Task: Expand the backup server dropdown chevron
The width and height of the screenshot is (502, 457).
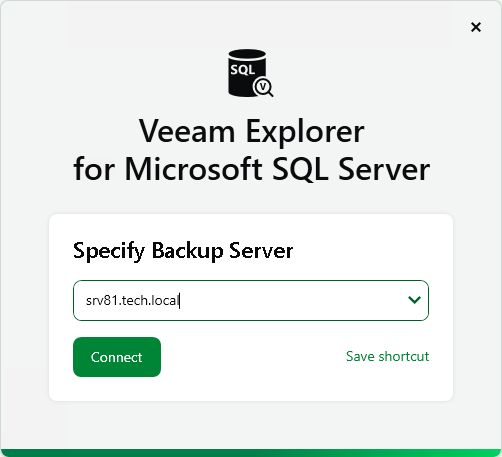Action: tap(414, 300)
